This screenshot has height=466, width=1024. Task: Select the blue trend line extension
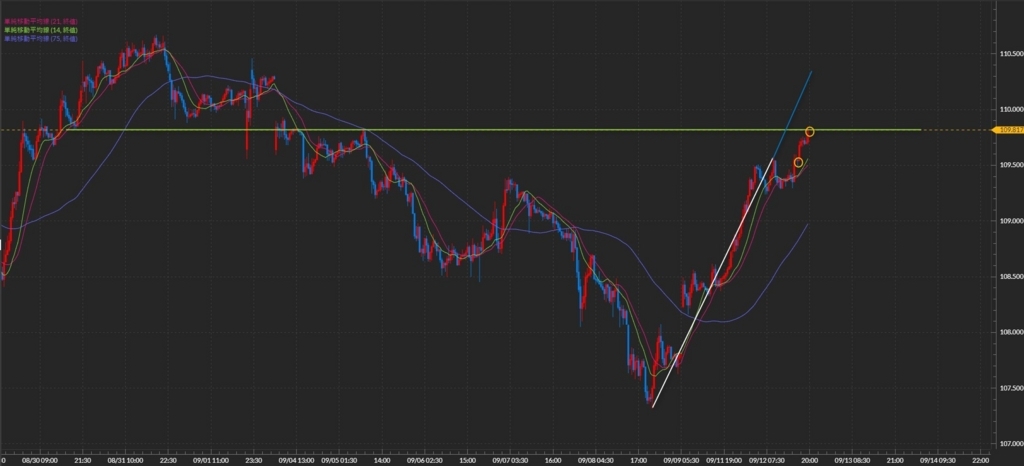tap(793, 115)
